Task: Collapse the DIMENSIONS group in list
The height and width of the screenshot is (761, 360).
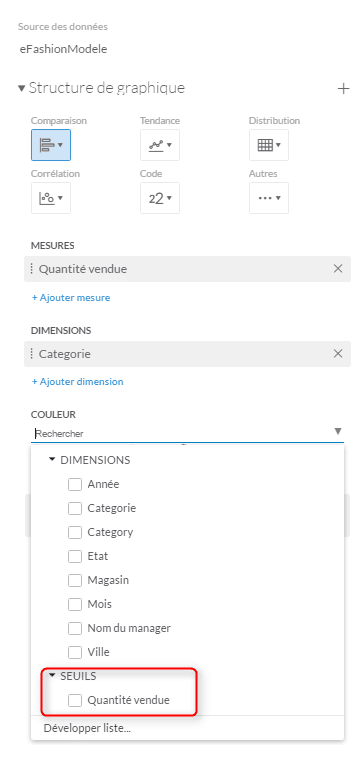Action: (x=52, y=460)
